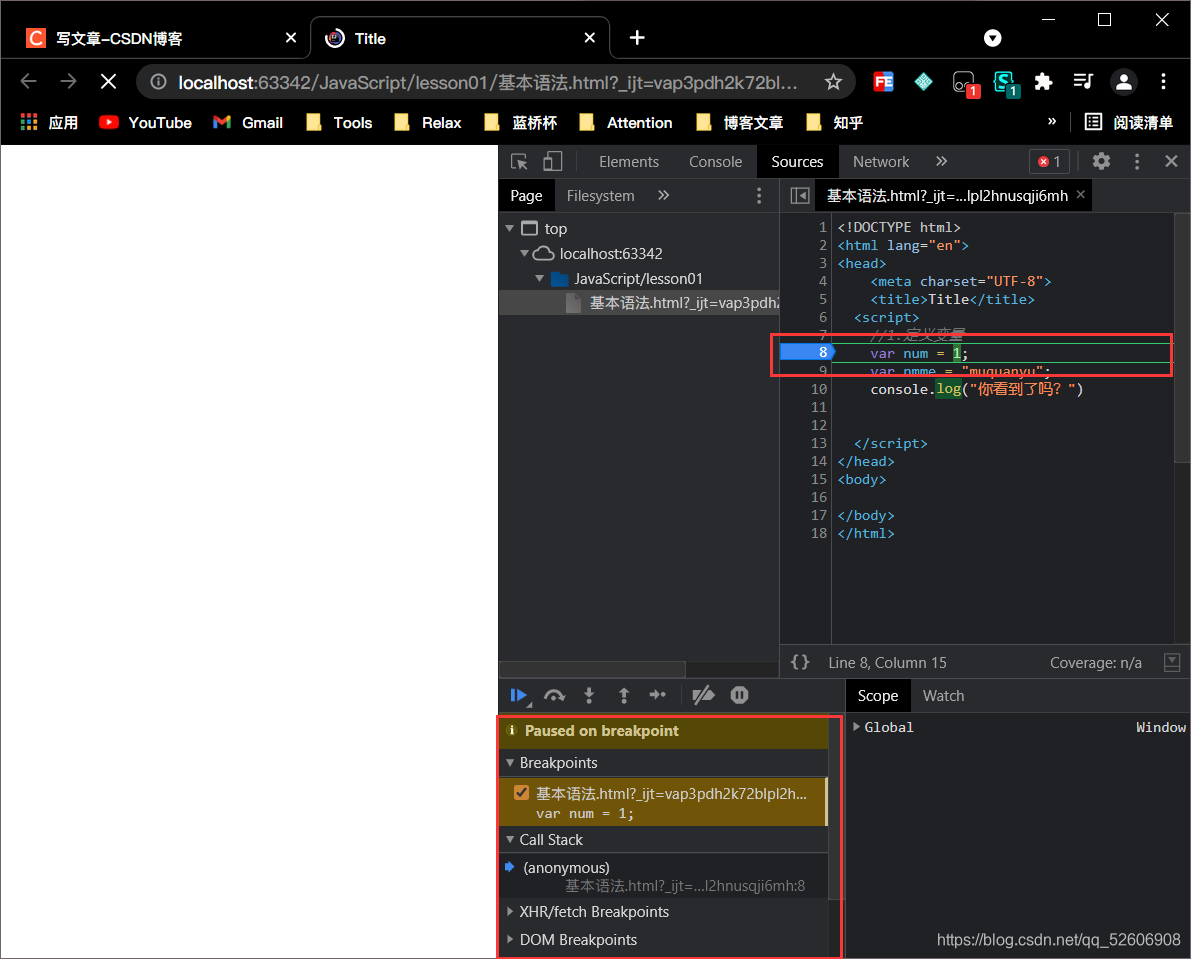Image resolution: width=1191 pixels, height=959 pixels.
Task: Select the inspect element tool
Action: pos(520,162)
